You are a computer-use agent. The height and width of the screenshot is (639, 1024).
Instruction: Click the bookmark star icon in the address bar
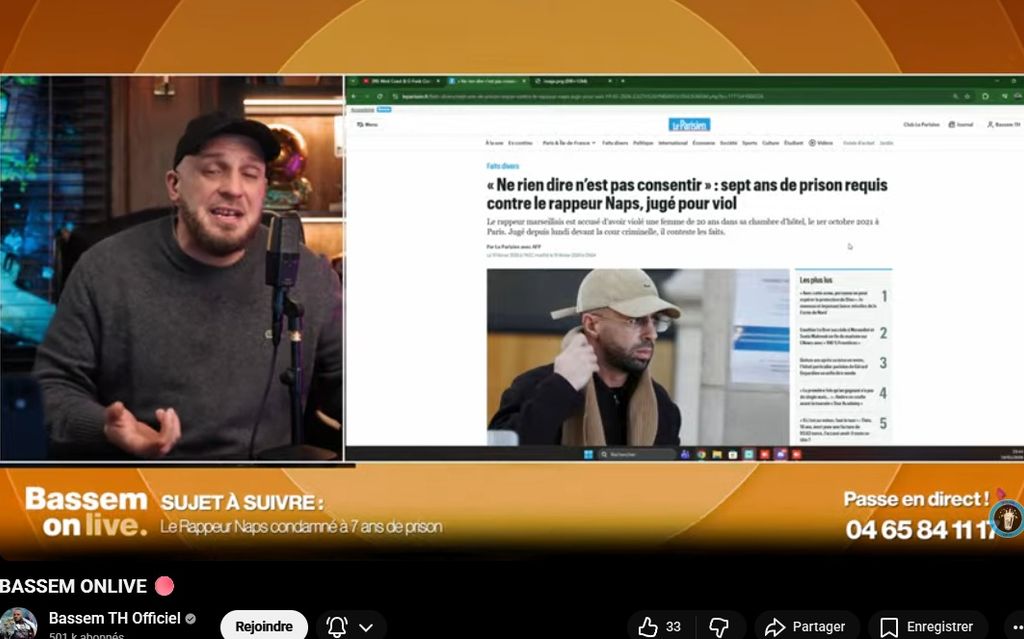pyautogui.click(x=967, y=96)
